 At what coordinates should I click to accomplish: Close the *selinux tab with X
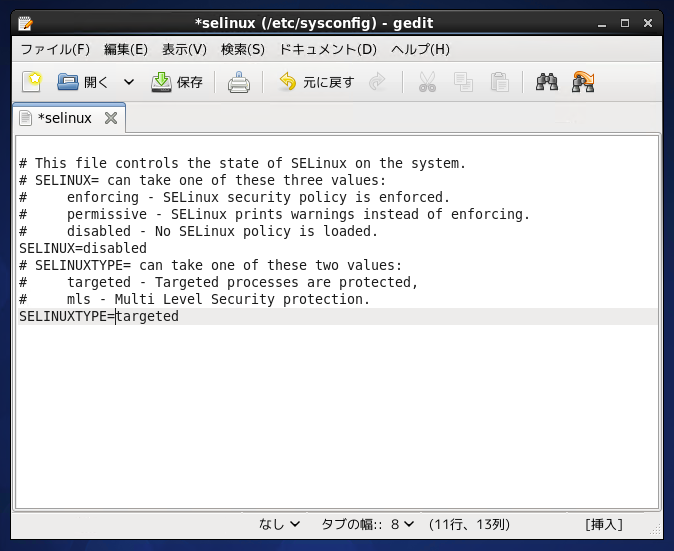[x=111, y=118]
